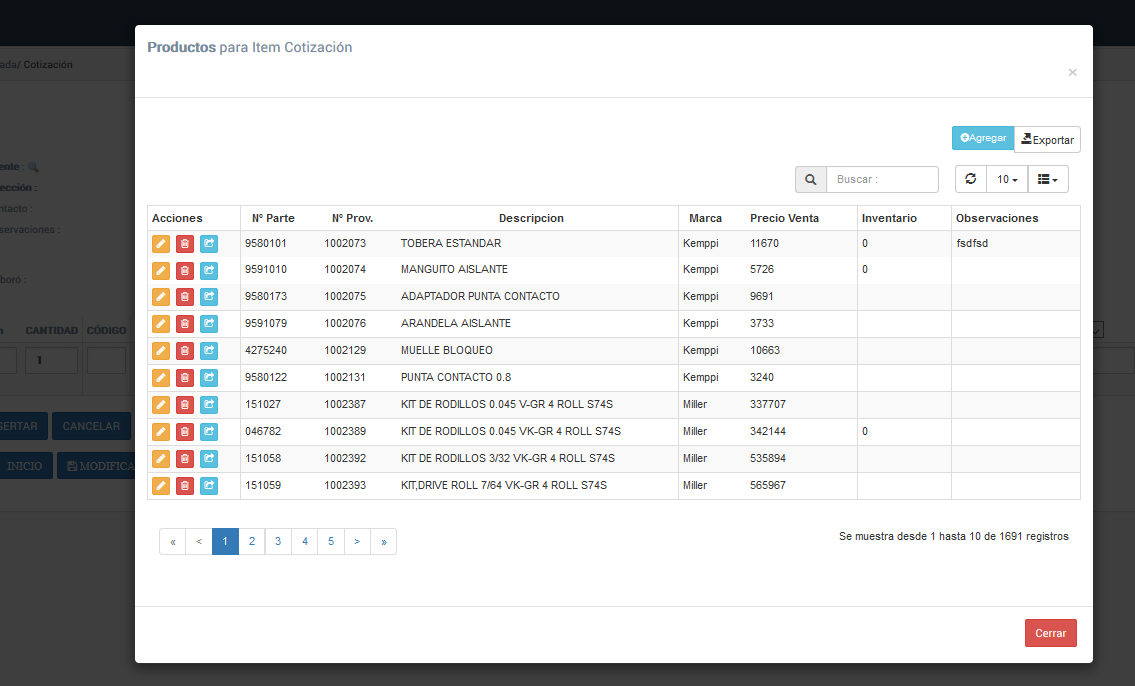This screenshot has width=1135, height=686.
Task: Open the columns list dropdown
Action: point(1048,180)
